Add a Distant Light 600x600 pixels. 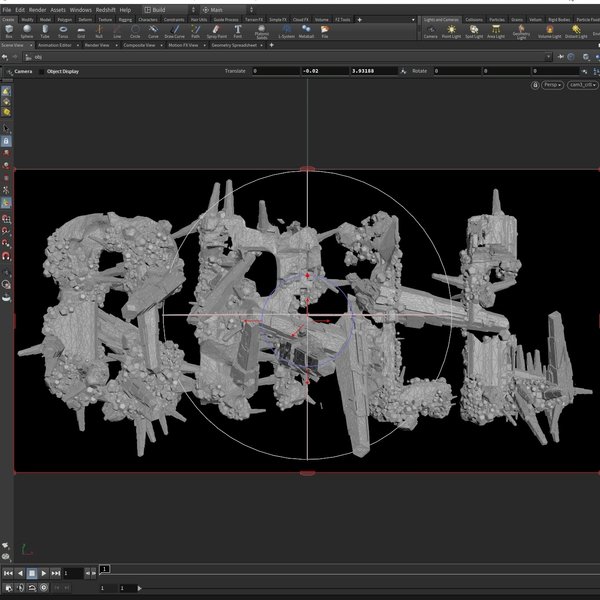point(576,31)
